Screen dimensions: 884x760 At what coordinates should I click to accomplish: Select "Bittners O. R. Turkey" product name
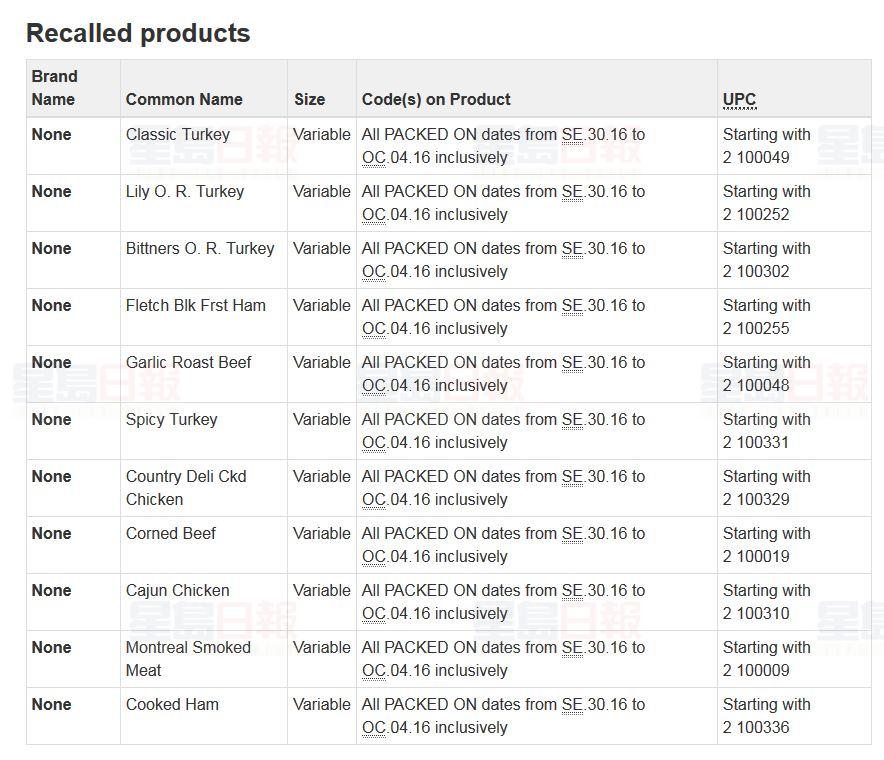coord(200,248)
